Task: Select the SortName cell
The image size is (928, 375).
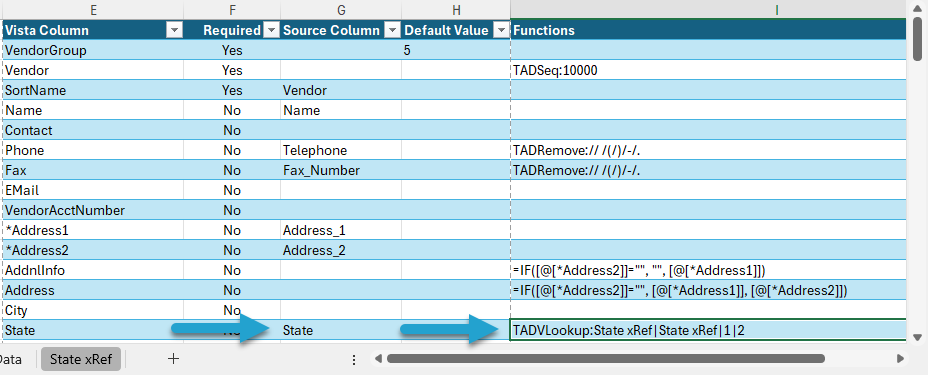Action: 93,90
